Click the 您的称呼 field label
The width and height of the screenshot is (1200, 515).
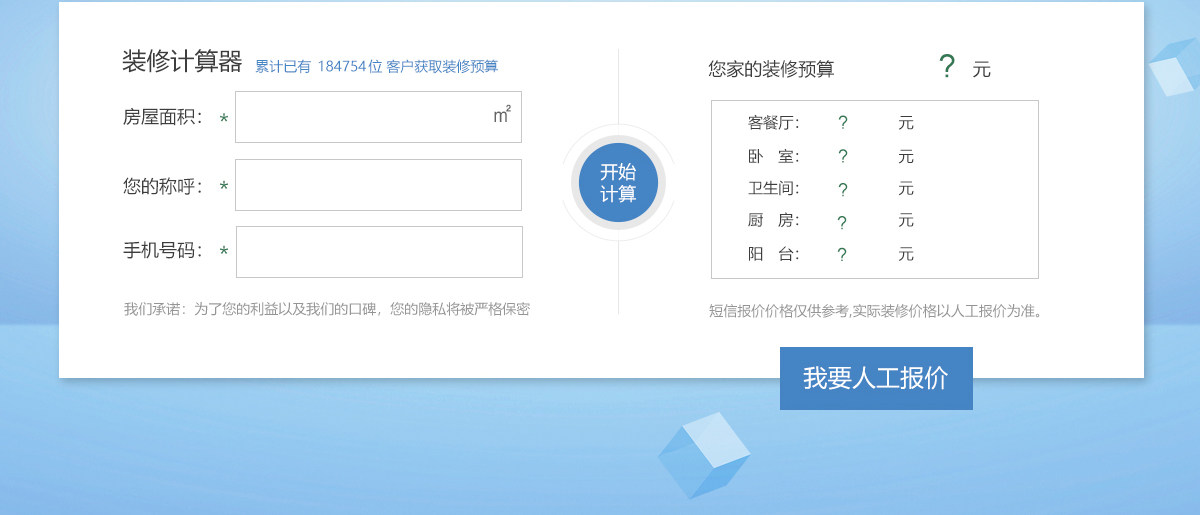pyautogui.click(x=162, y=186)
